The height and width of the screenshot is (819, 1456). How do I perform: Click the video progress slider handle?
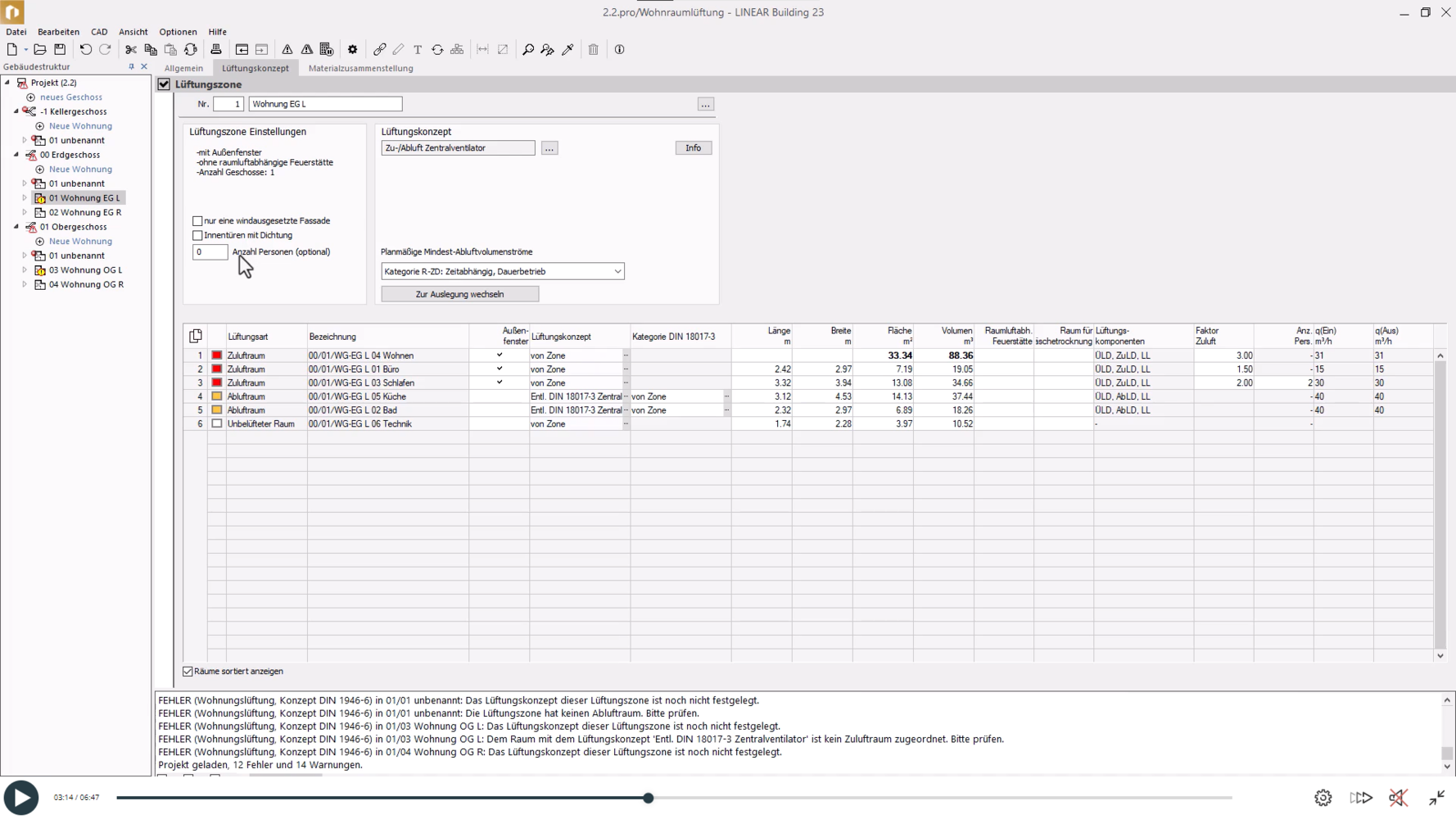(x=648, y=798)
